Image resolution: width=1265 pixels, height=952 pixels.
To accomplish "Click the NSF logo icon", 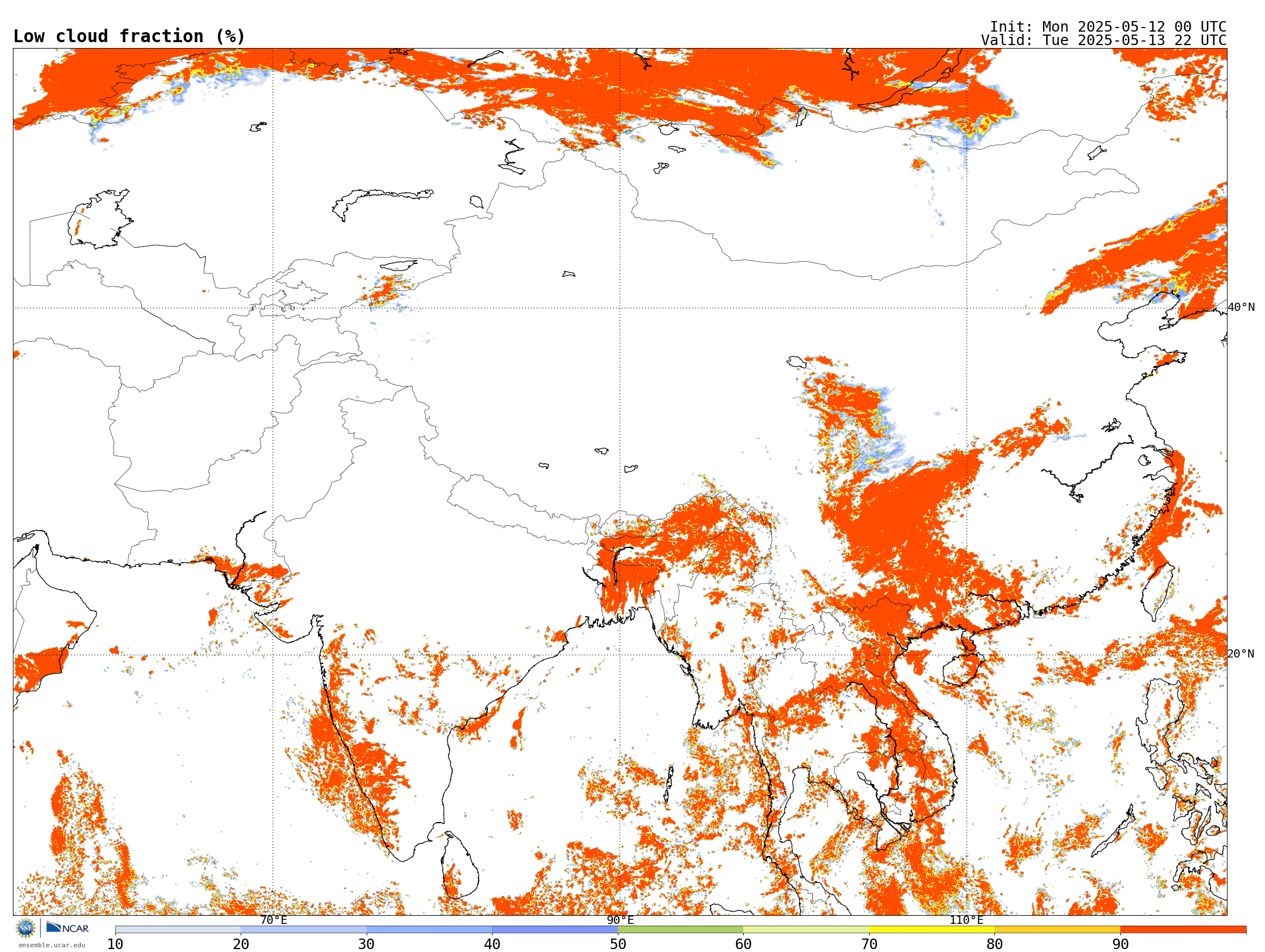I will (x=26, y=928).
